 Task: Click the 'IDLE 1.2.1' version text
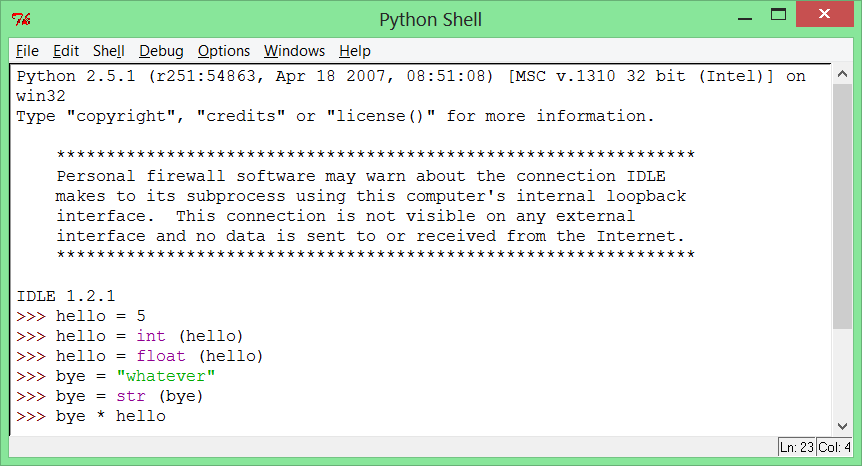click(x=66, y=296)
